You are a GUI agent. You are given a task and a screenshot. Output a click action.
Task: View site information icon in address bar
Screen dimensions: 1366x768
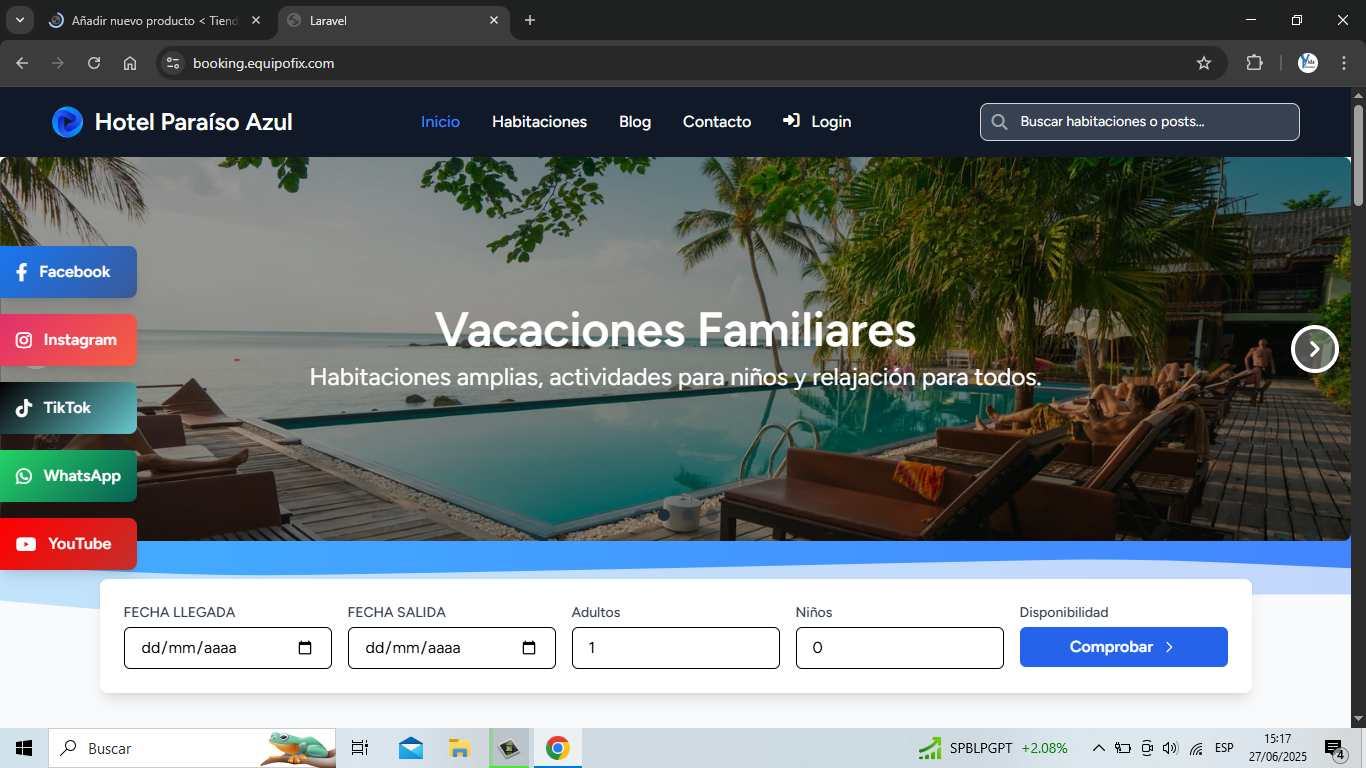point(173,63)
